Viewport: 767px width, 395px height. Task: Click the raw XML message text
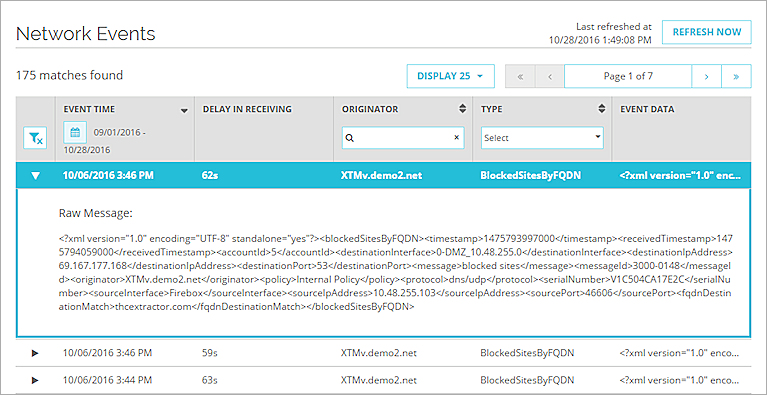395,273
